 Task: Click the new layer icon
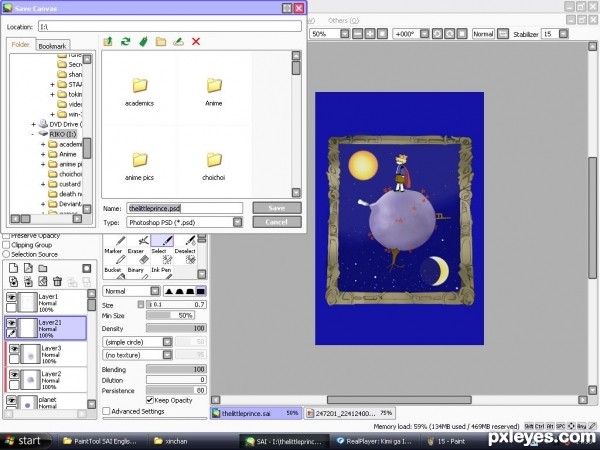[13, 268]
